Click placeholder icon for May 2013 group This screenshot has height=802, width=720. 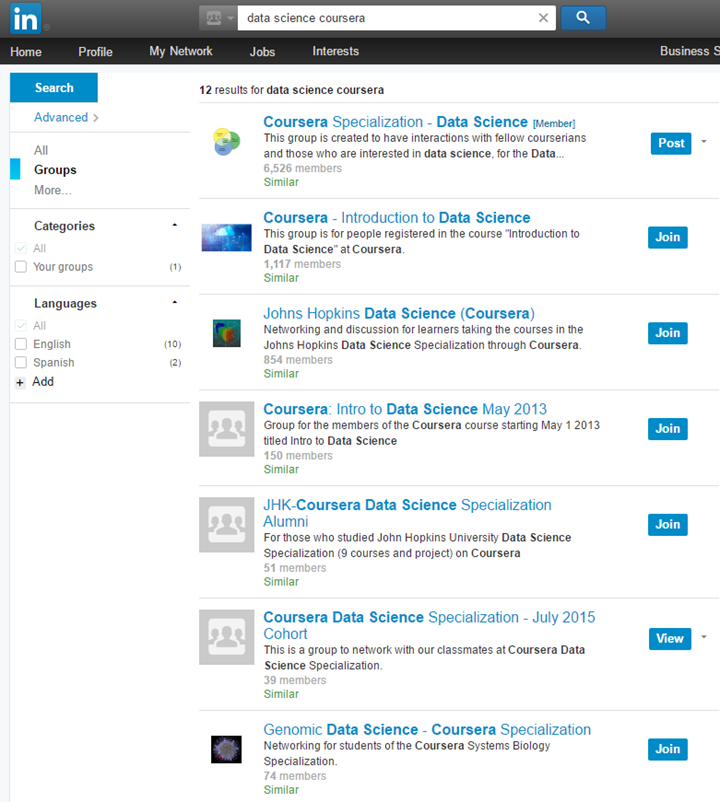pyautogui.click(x=227, y=429)
